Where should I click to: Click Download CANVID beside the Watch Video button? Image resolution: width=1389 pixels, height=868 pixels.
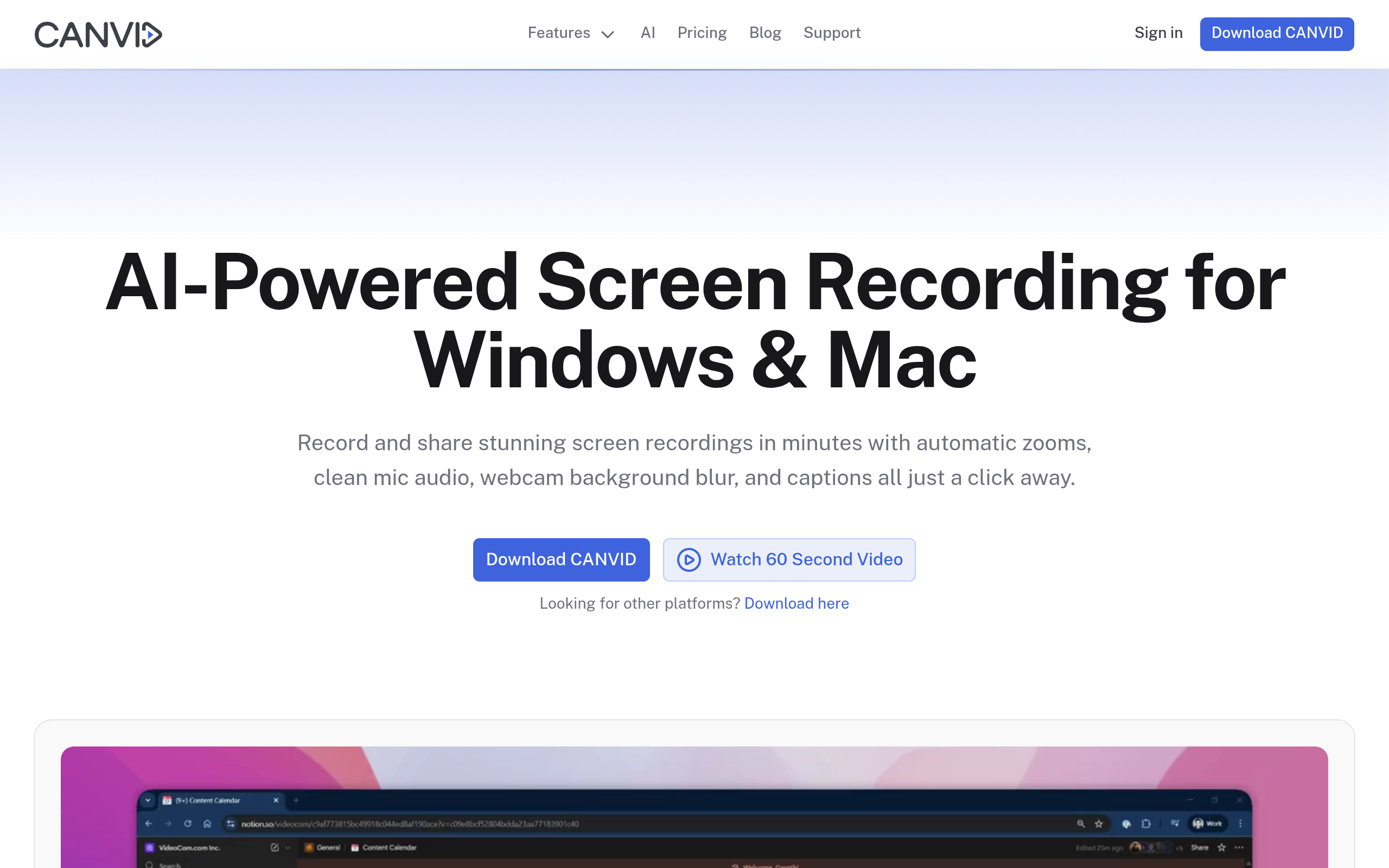pos(561,560)
